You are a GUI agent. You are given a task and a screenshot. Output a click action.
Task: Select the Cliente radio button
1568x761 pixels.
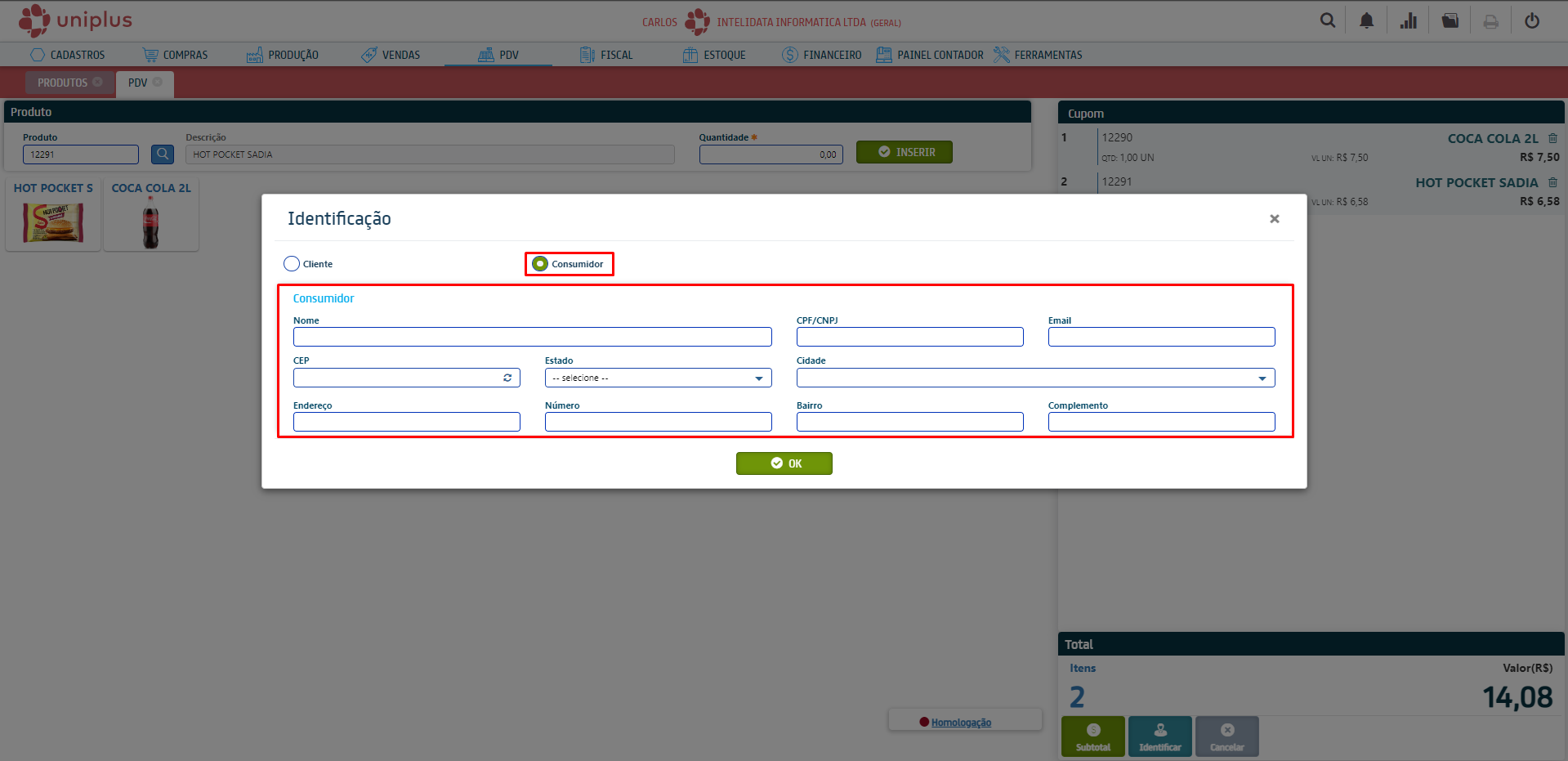tap(292, 264)
